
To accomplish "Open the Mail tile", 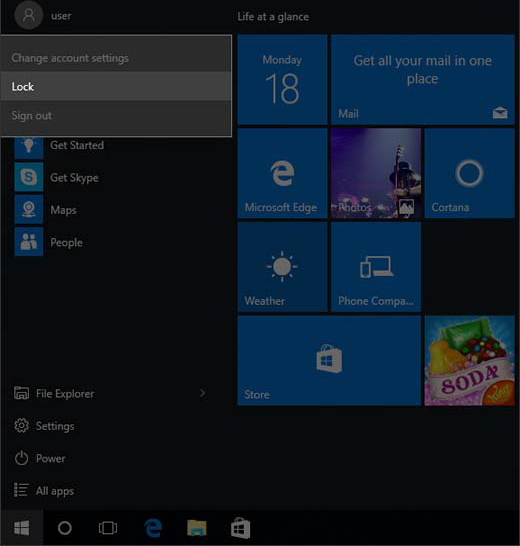I will tap(422, 79).
